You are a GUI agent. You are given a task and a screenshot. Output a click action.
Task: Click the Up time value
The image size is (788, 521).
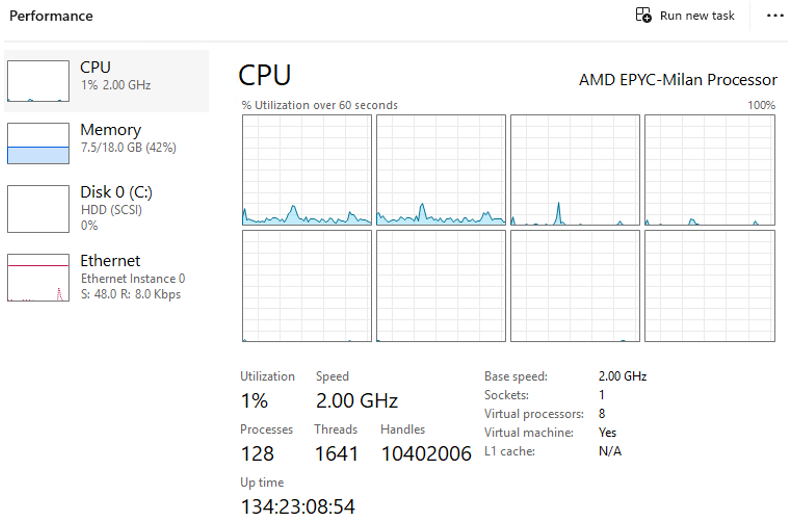coord(297,506)
